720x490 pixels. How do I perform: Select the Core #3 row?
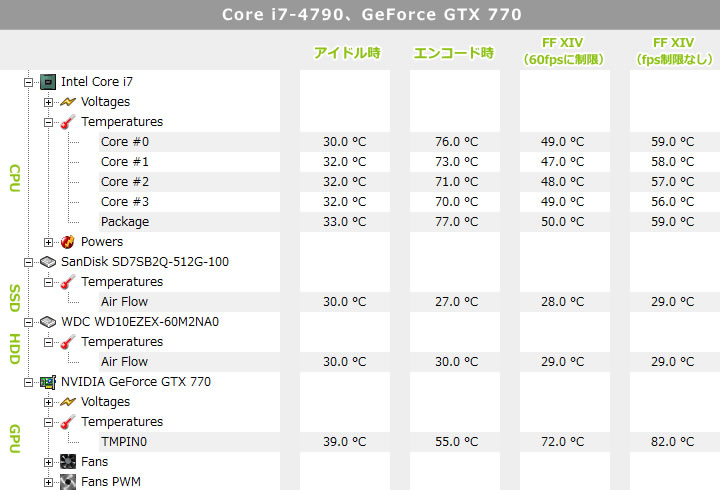click(190, 202)
